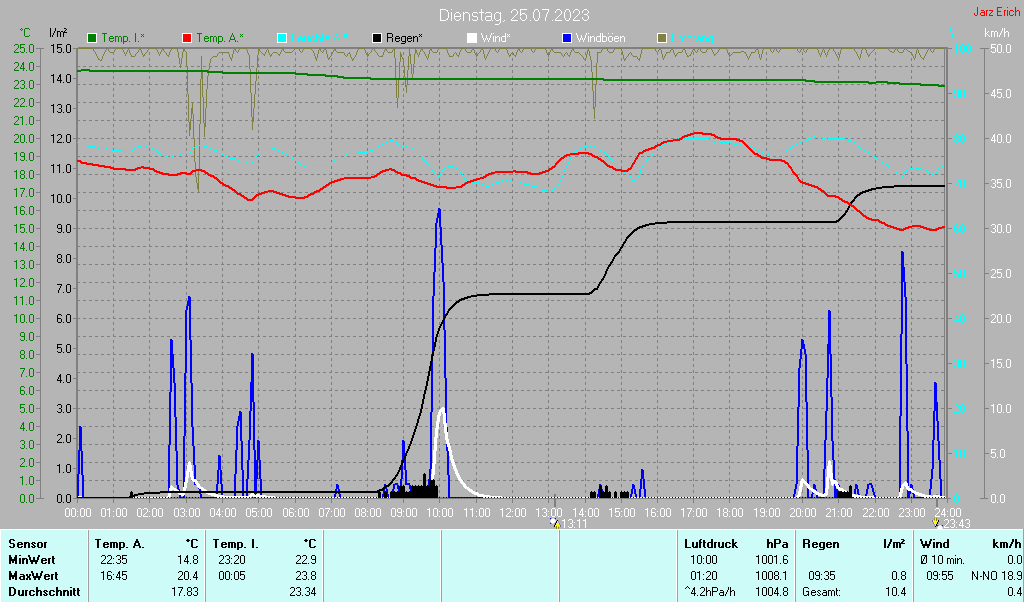
Task: Click the 'Temp. A.' column header
Action: point(120,544)
